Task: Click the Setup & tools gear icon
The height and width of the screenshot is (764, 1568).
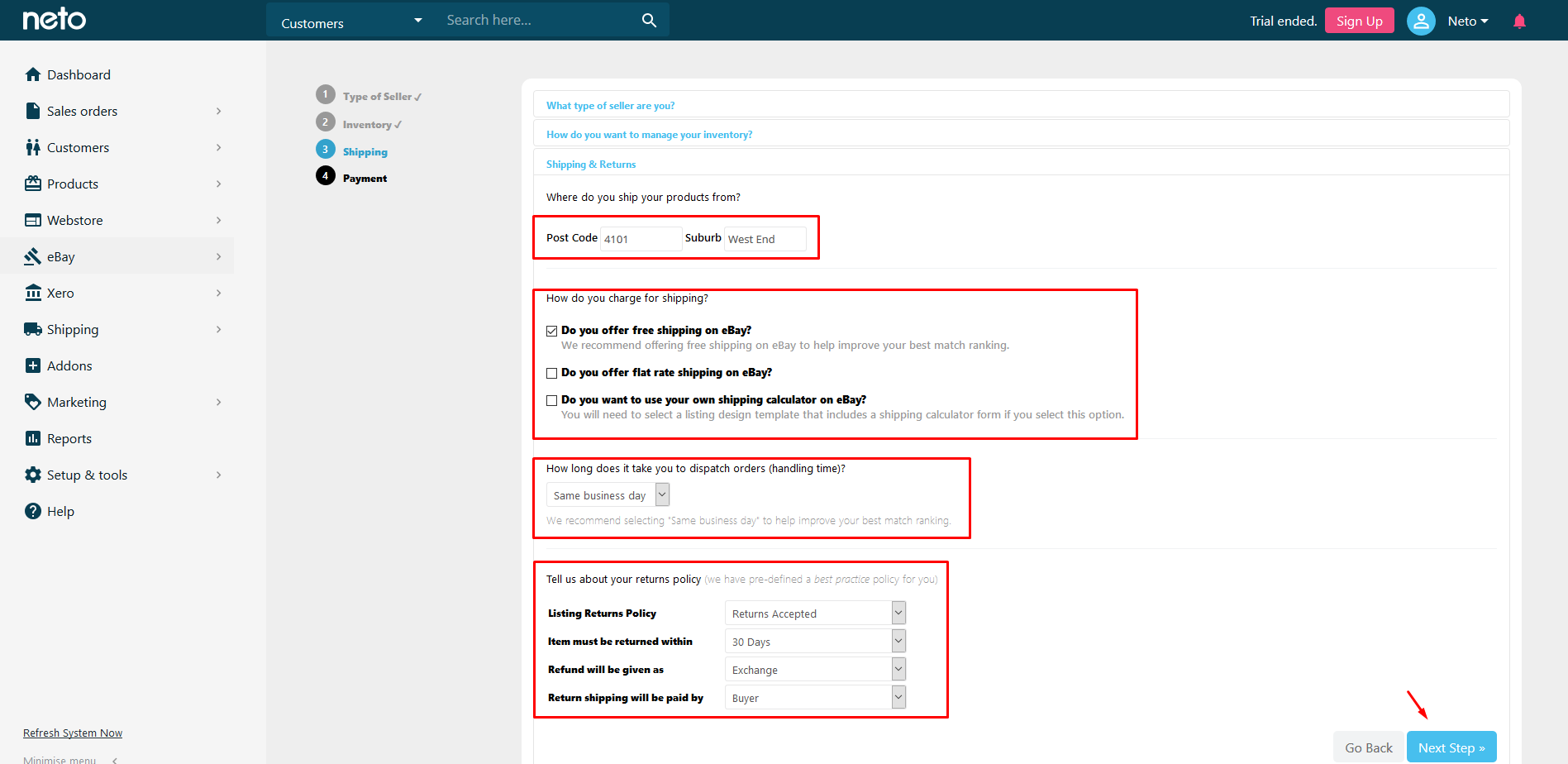Action: click(x=33, y=475)
